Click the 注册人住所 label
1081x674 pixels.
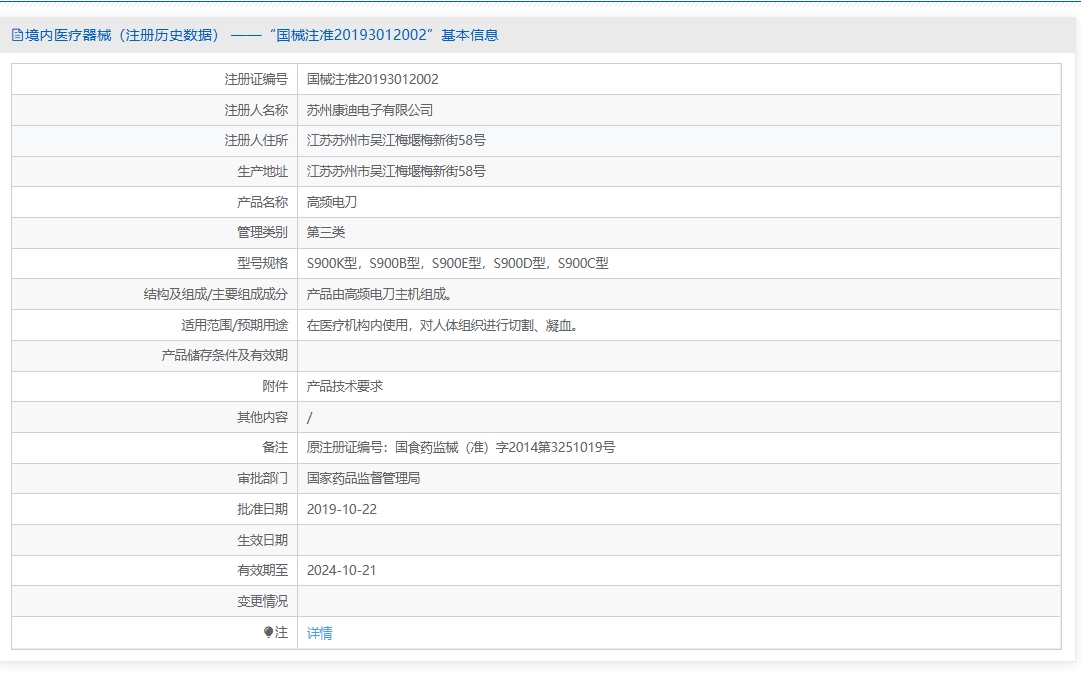click(256, 141)
